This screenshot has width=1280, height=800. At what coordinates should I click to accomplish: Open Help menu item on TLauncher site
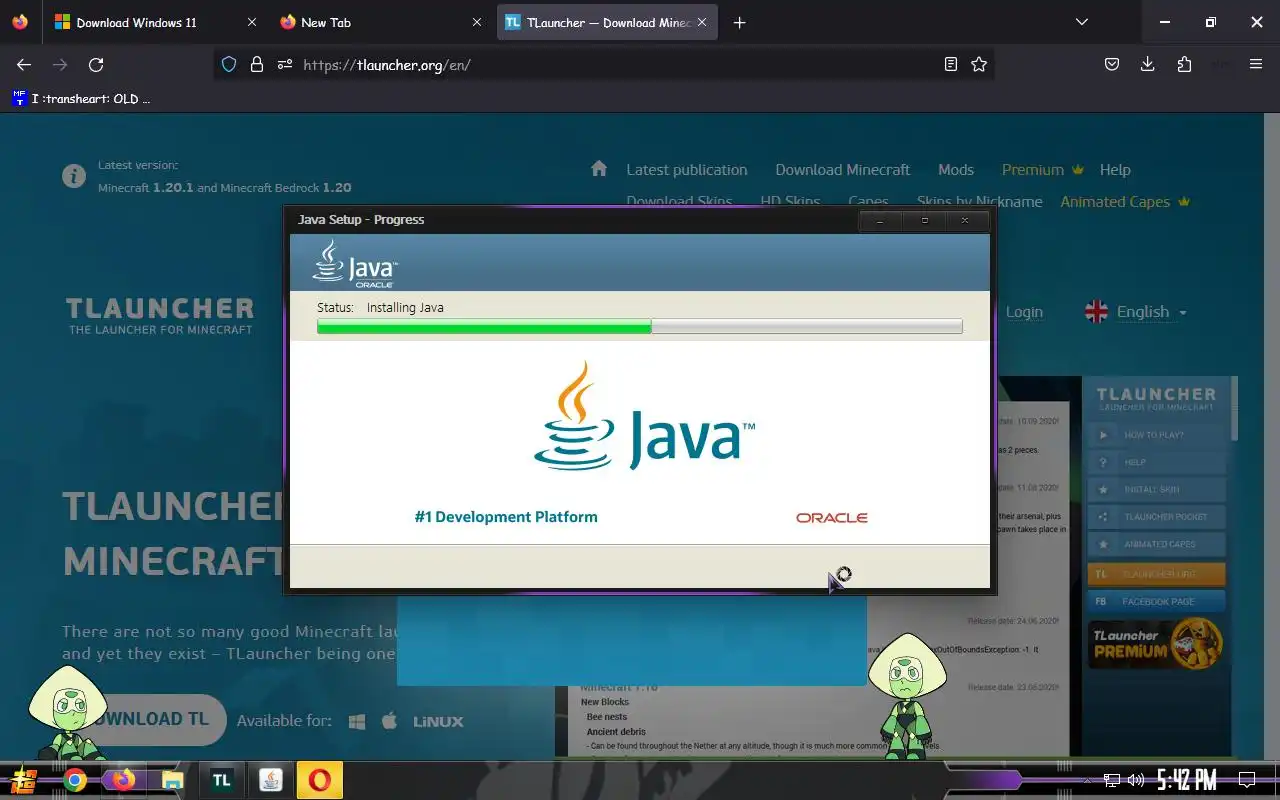click(x=1115, y=170)
